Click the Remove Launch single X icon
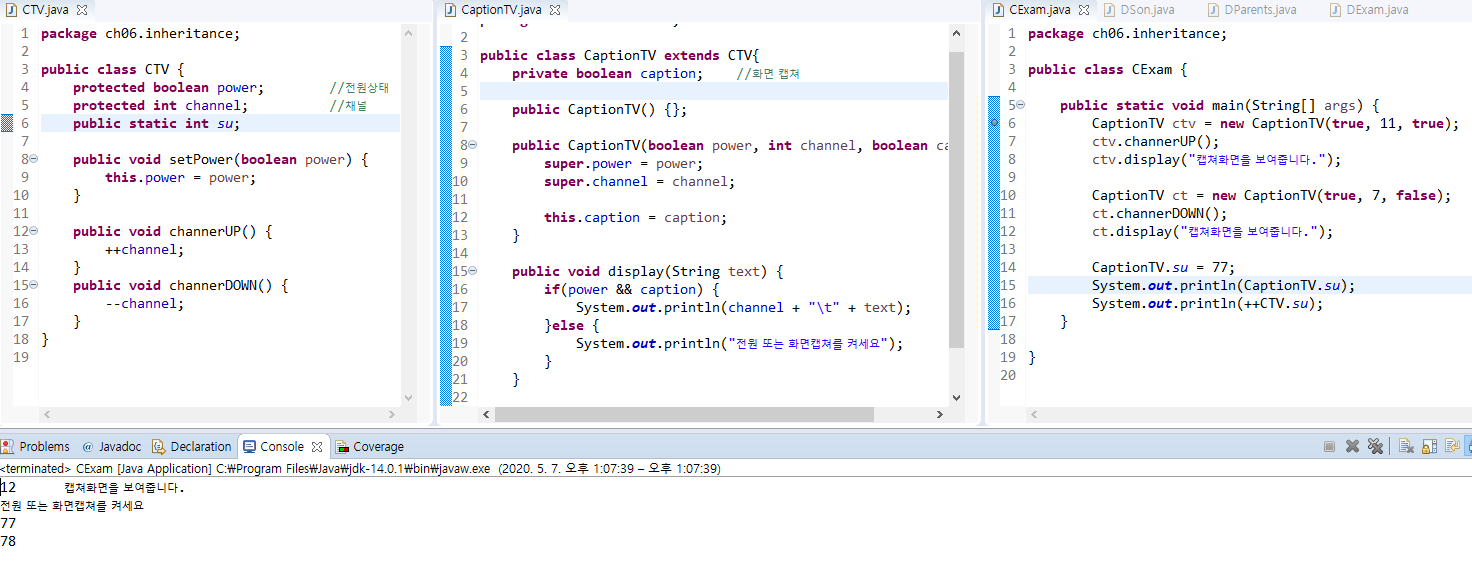This screenshot has width=1472, height=561. (x=1352, y=446)
